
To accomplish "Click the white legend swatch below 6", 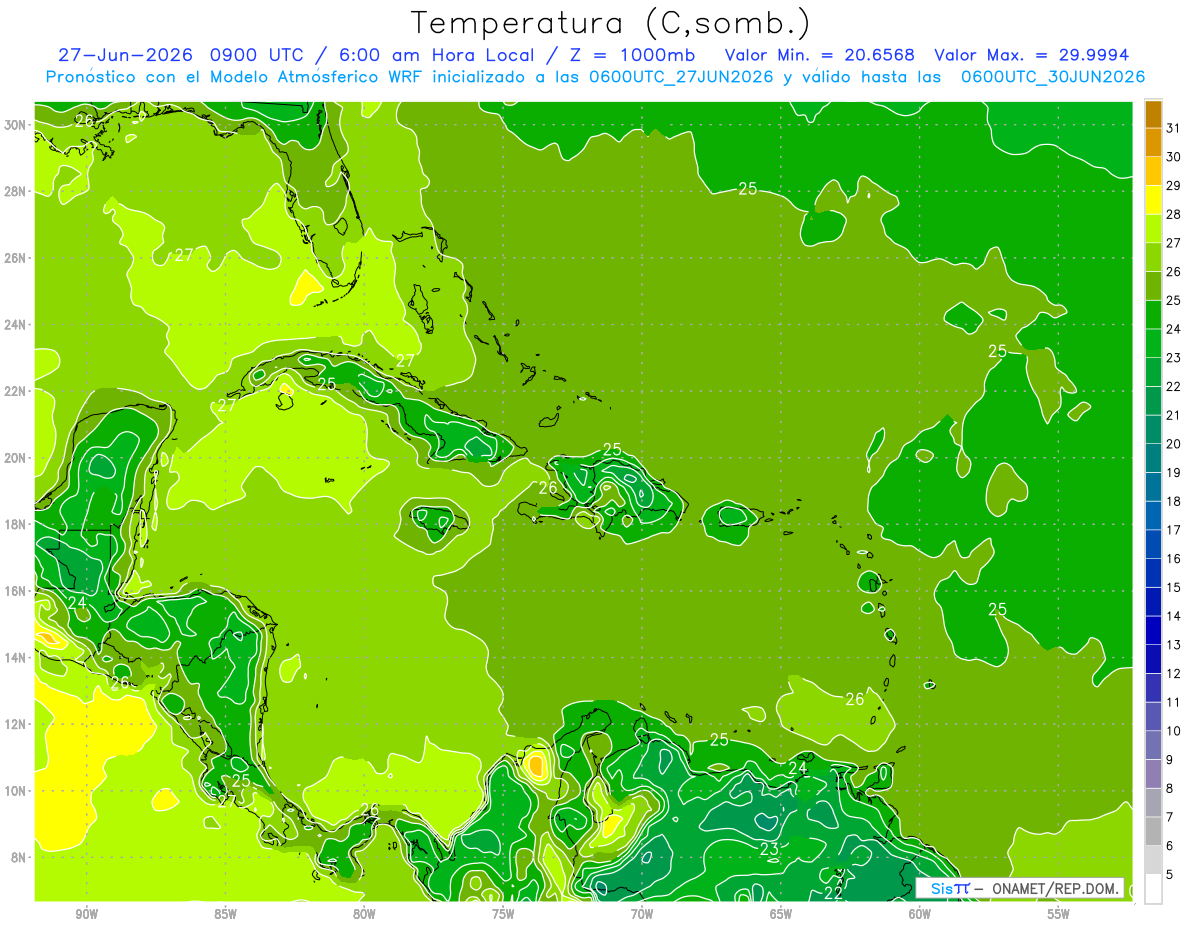I will tap(1153, 888).
